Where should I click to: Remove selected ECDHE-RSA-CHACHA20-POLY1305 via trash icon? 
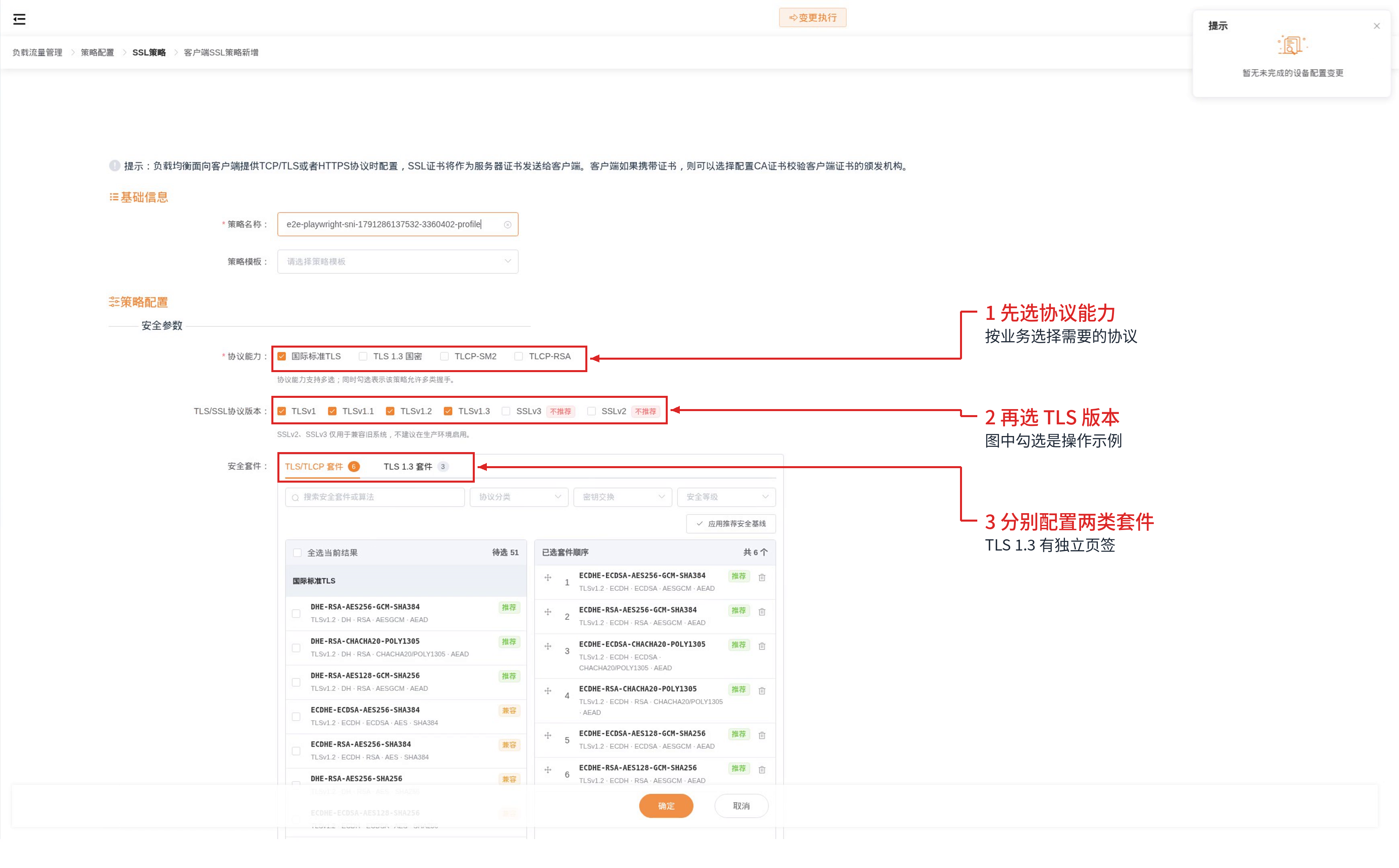pyautogui.click(x=761, y=691)
